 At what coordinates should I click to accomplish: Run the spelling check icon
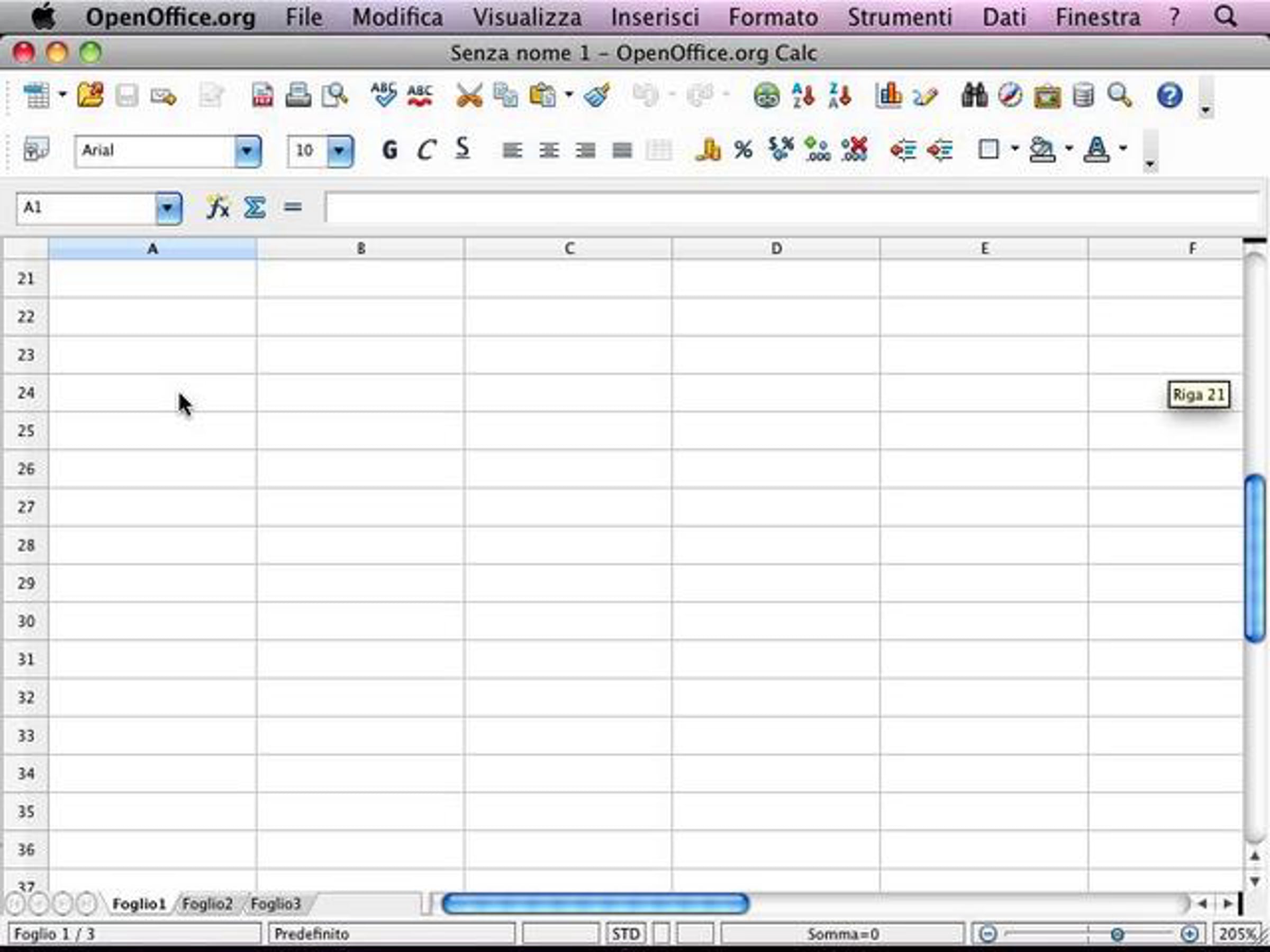pyautogui.click(x=384, y=95)
